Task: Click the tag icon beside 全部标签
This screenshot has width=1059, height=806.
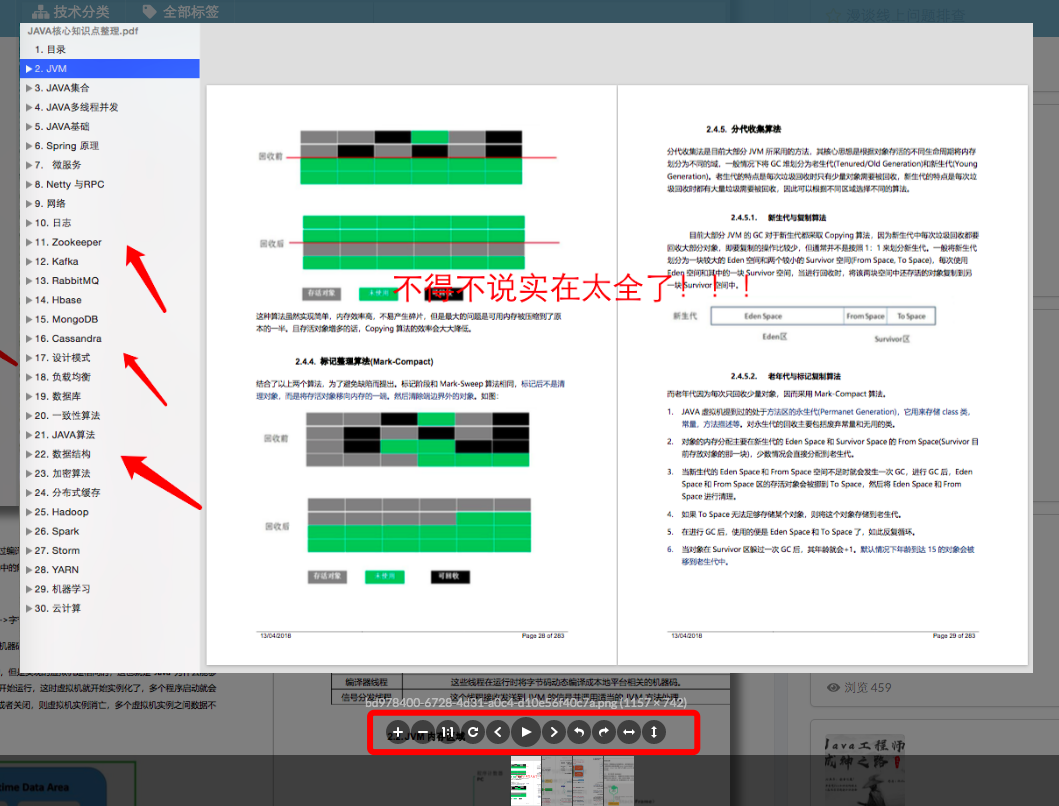Action: pyautogui.click(x=150, y=11)
